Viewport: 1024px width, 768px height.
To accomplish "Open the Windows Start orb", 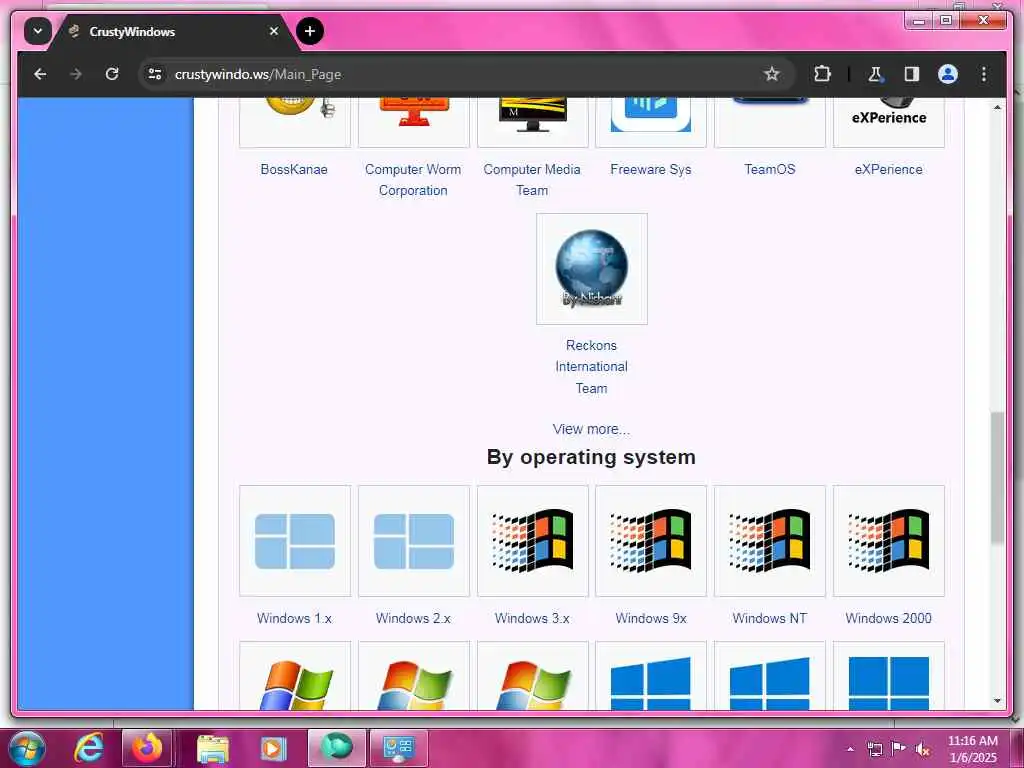I will point(27,748).
